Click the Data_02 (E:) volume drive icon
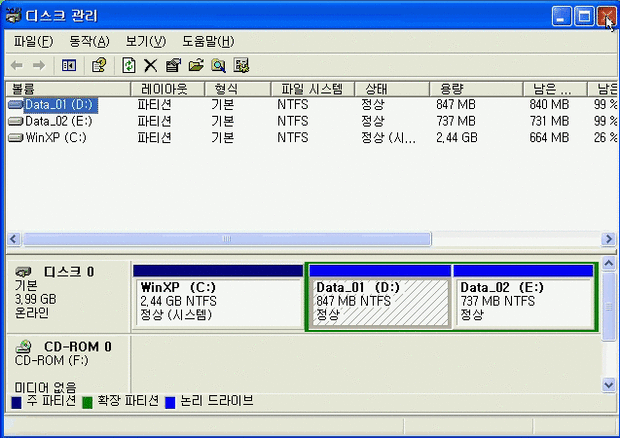Screen dimensions: 620x438 click(x=15, y=121)
